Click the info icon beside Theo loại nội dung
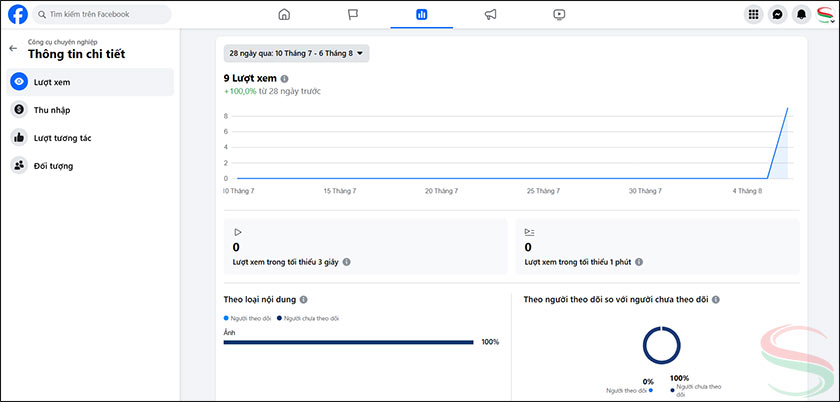The image size is (840, 402). [303, 299]
